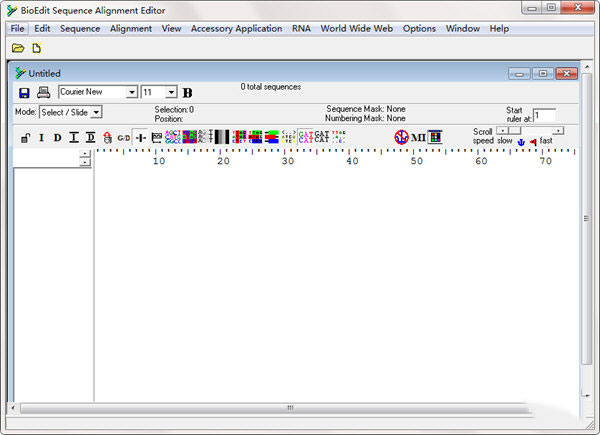The height and width of the screenshot is (435, 600).
Task: Toggle the bold B font button
Action: coord(188,93)
